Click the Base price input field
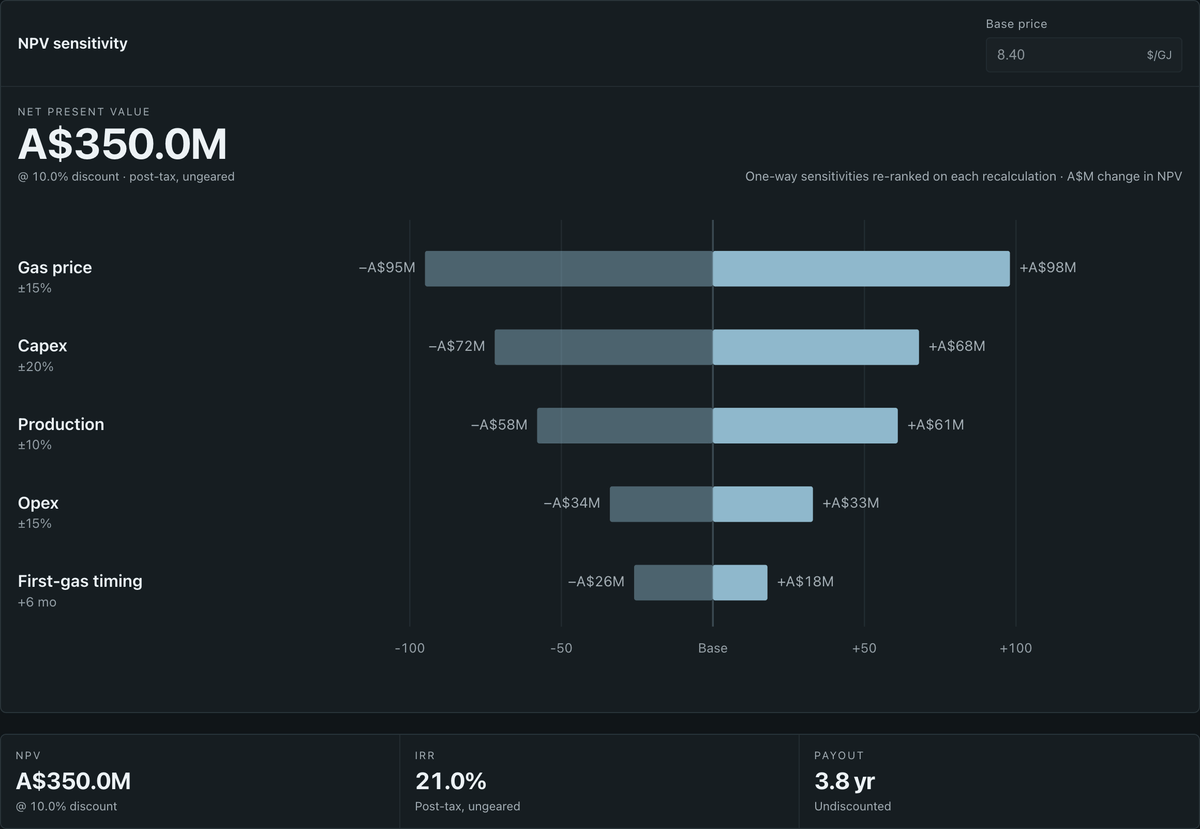1200x829 pixels. pos(1083,55)
